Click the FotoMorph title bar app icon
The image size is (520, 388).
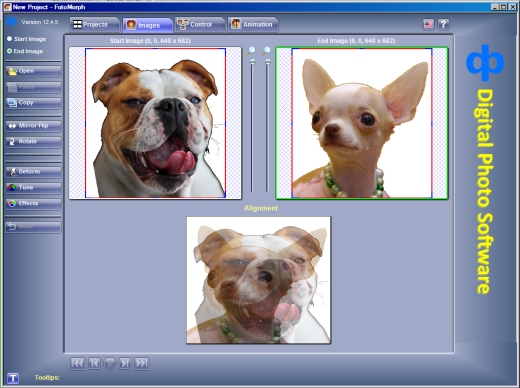[7, 7]
